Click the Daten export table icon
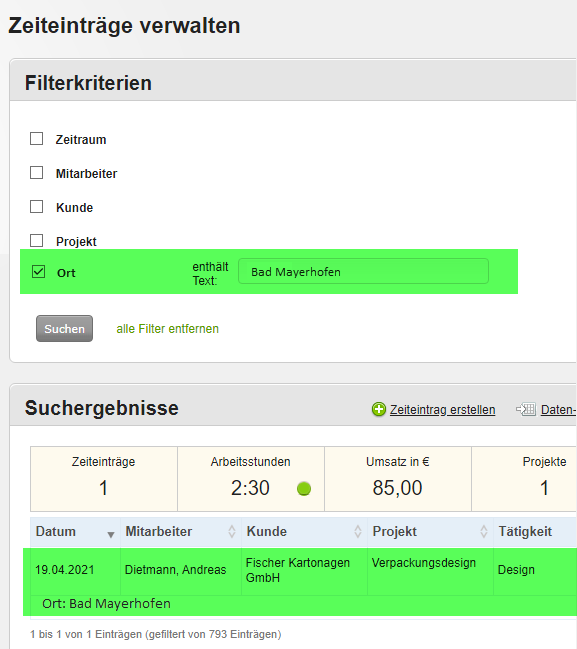This screenshot has width=577, height=649. (x=526, y=409)
